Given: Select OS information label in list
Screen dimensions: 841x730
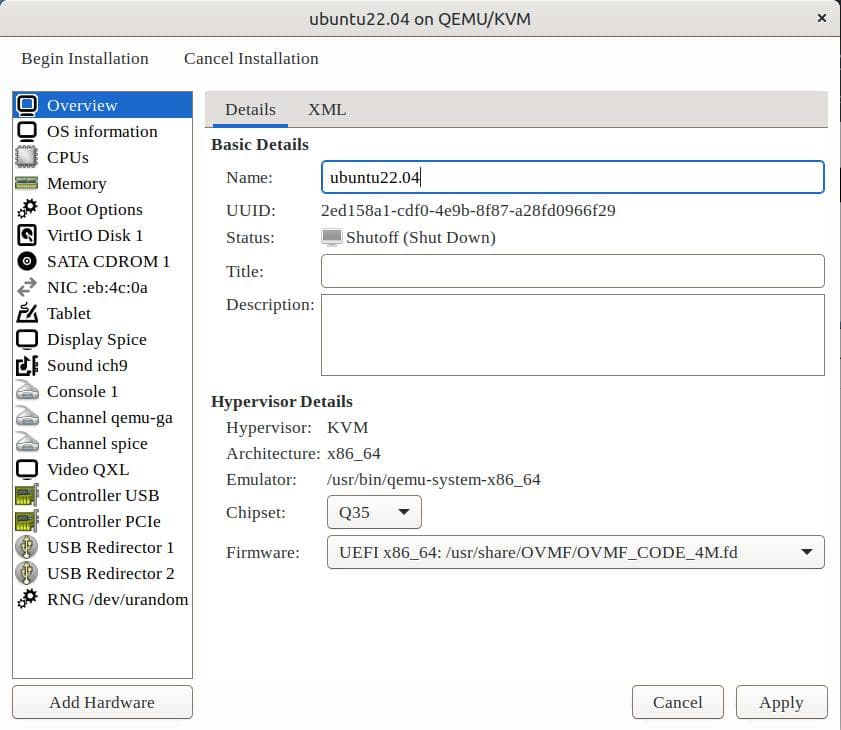Looking at the screenshot, I should (102, 131).
